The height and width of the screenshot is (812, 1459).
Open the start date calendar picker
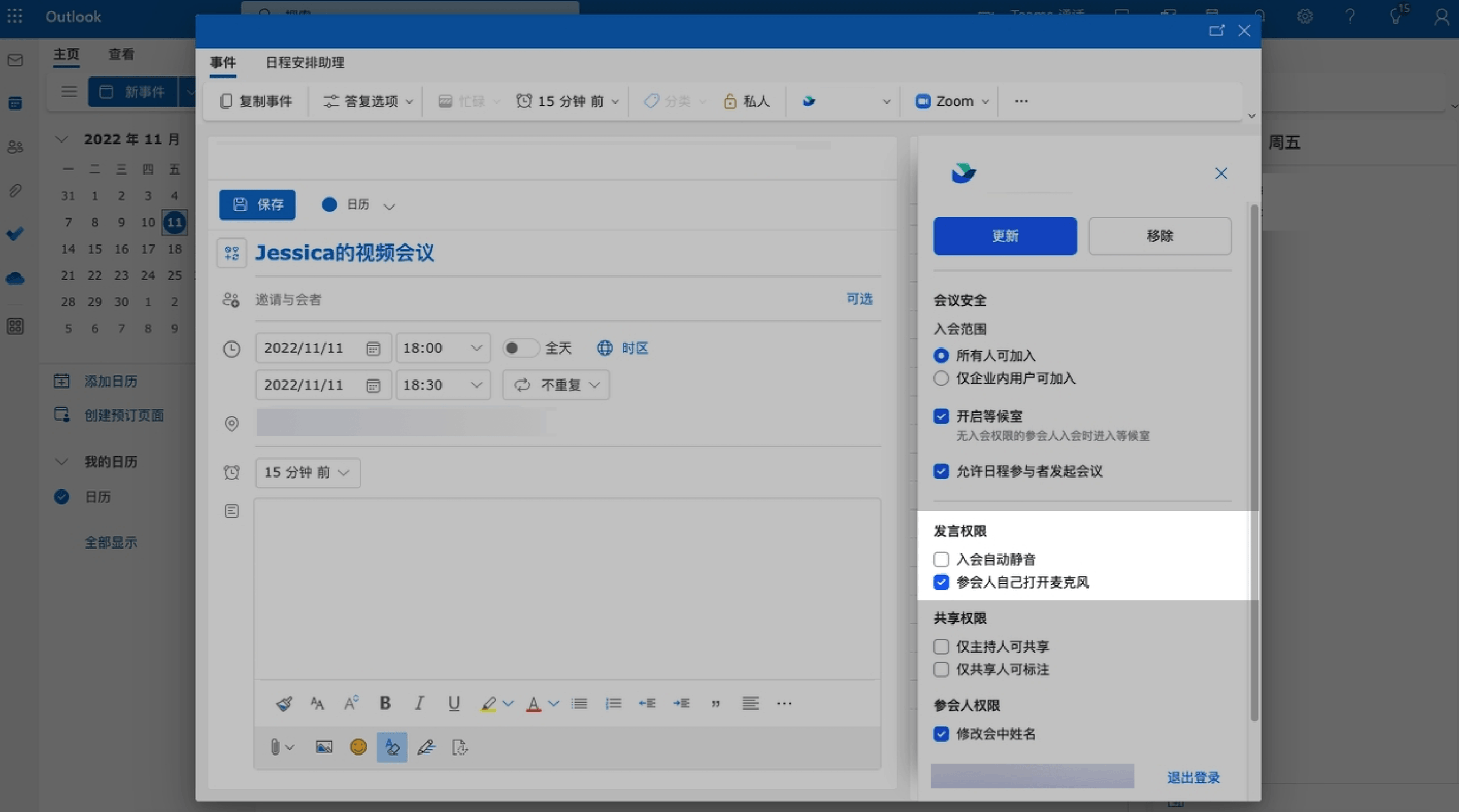click(373, 349)
